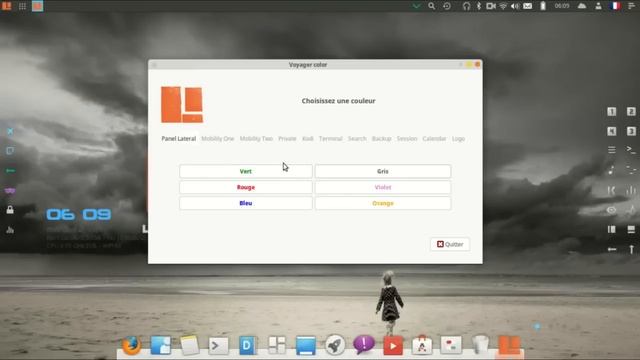Click the orange Voyager icon in the dock

[509, 345]
